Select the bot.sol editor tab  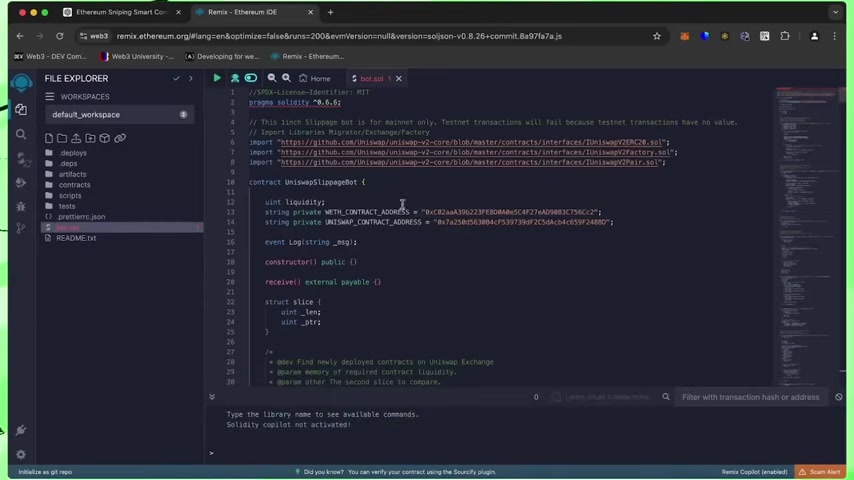371,78
